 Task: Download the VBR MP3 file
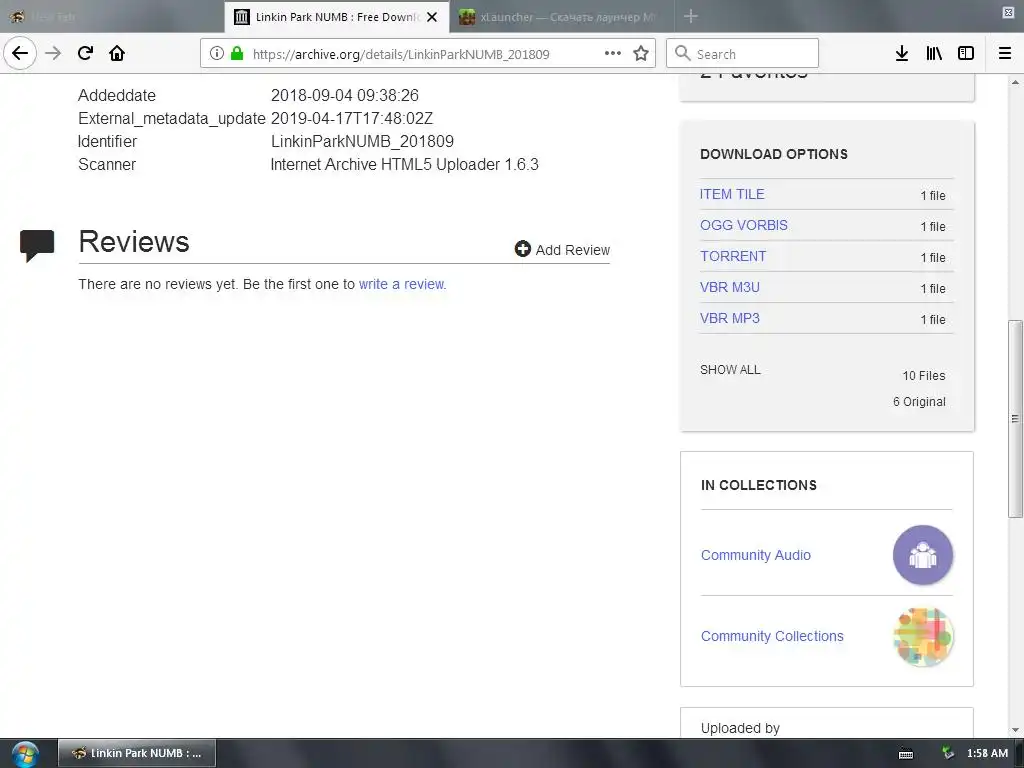pos(729,318)
